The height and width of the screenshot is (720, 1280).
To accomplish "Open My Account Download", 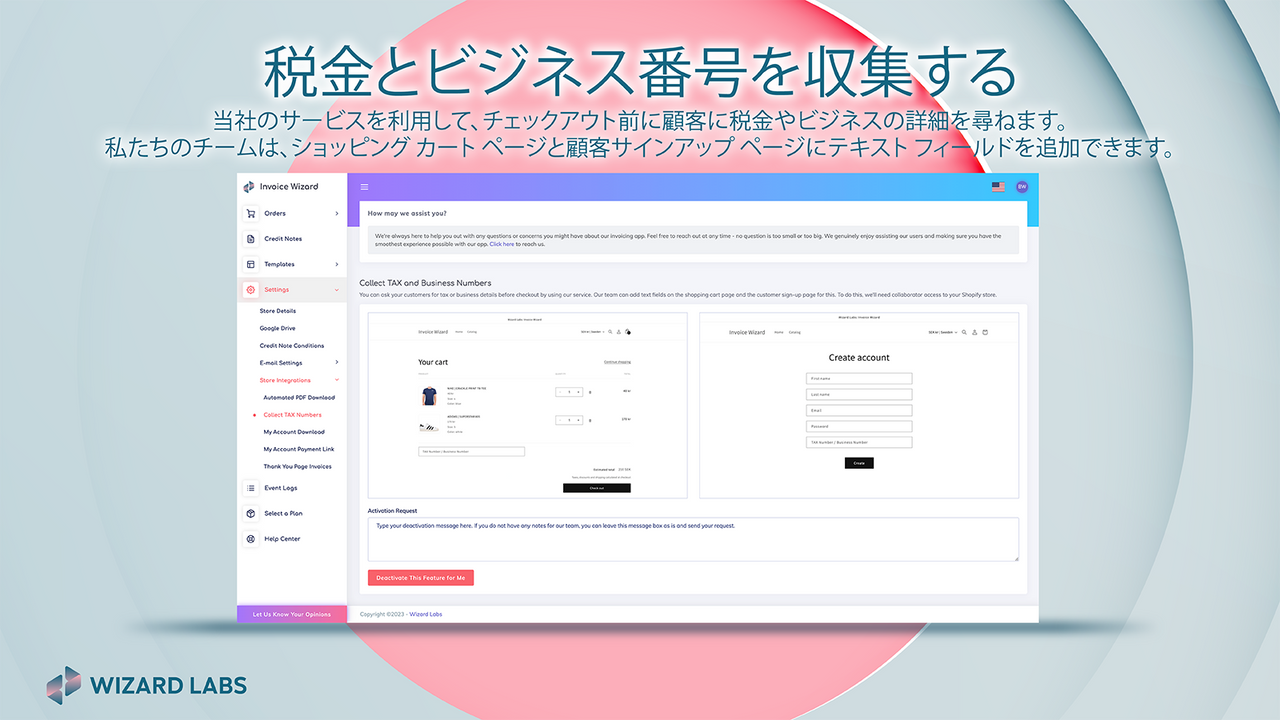I will pyautogui.click(x=294, y=432).
